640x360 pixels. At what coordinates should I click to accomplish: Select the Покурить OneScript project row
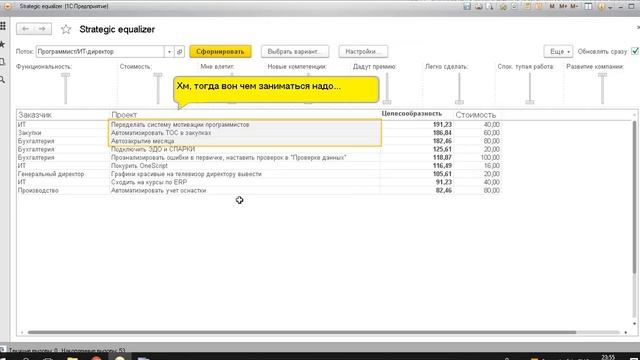[x=259, y=166]
